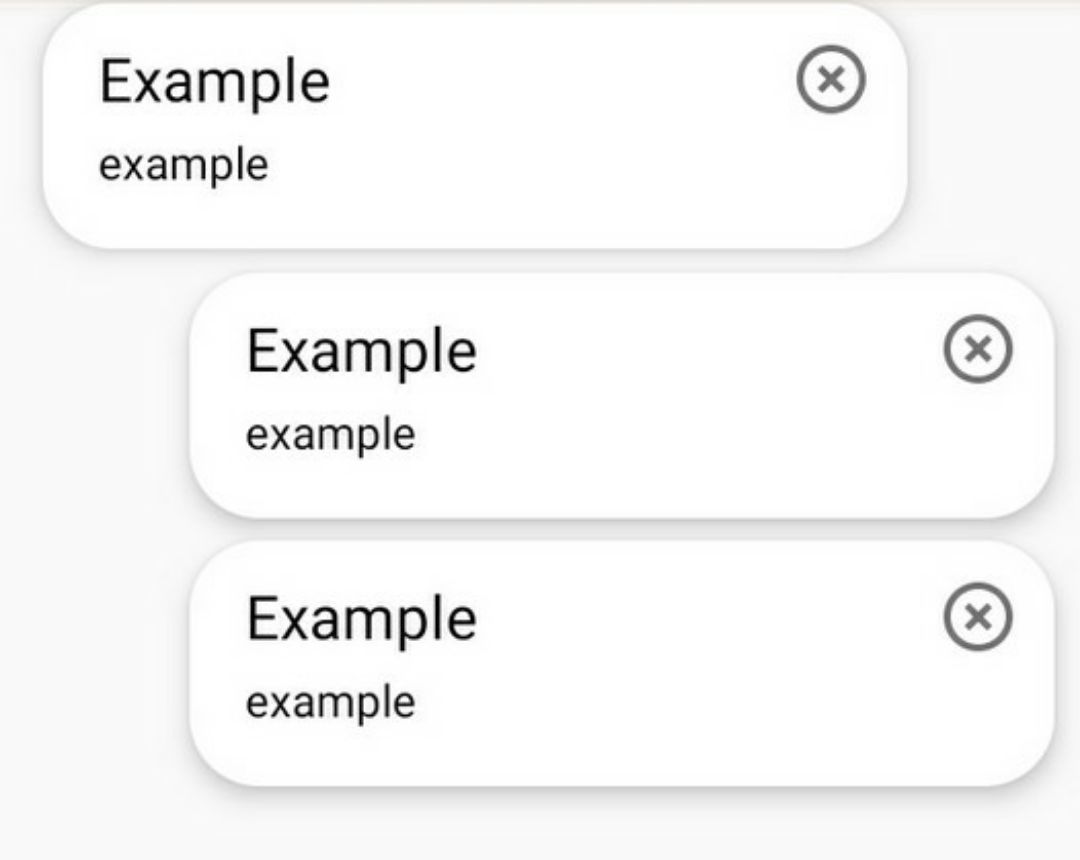Open the bottom card's "Example" title text
1080x860 pixels.
pos(362,620)
